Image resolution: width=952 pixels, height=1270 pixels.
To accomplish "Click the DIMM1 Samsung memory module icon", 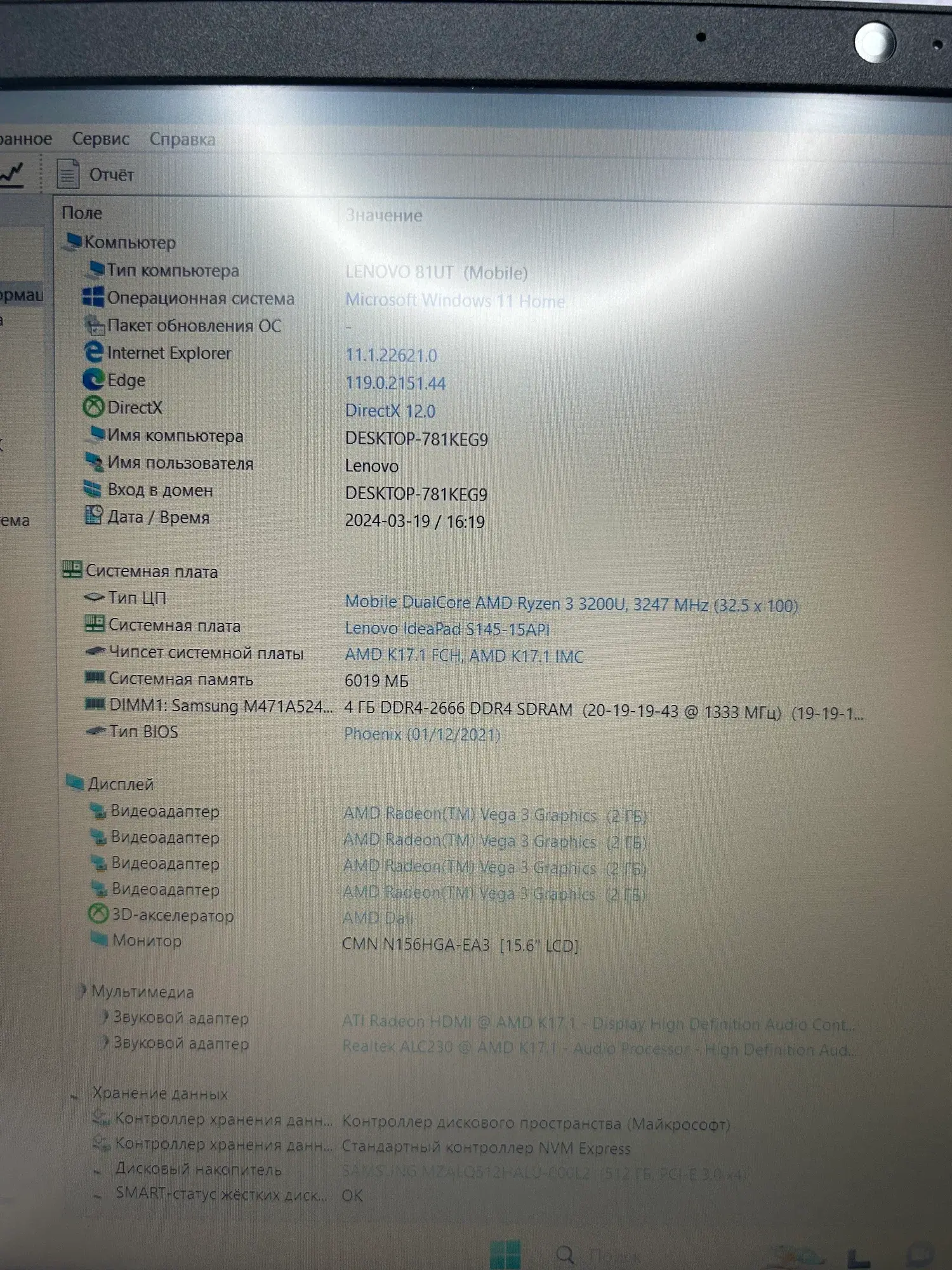I will 96,704.
